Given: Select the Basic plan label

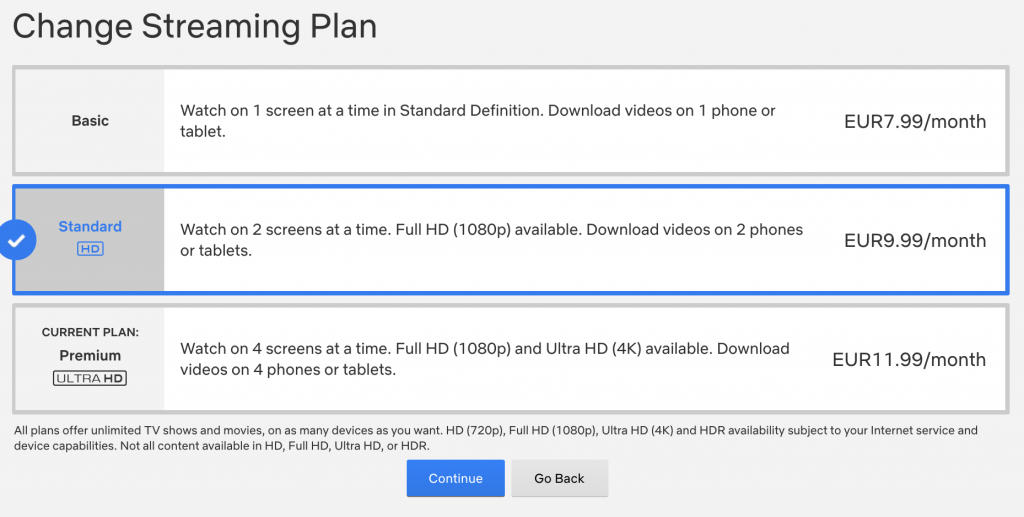Looking at the screenshot, I should tap(90, 121).
